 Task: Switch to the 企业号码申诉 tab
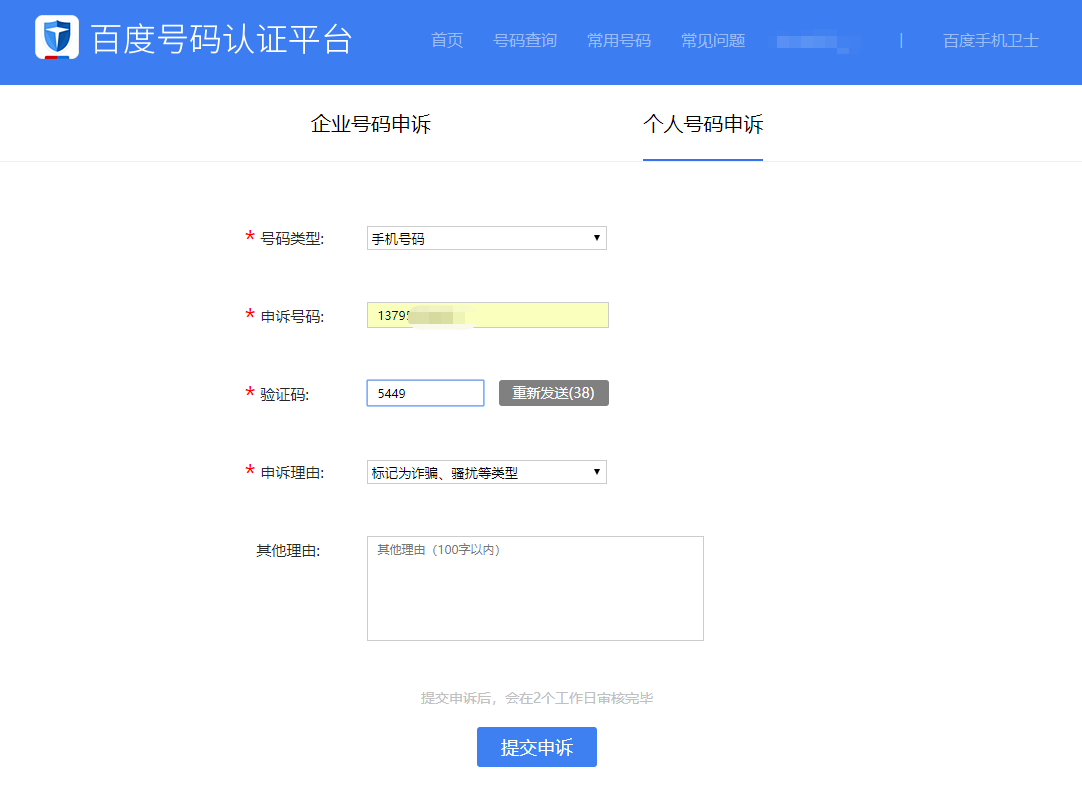(x=371, y=123)
